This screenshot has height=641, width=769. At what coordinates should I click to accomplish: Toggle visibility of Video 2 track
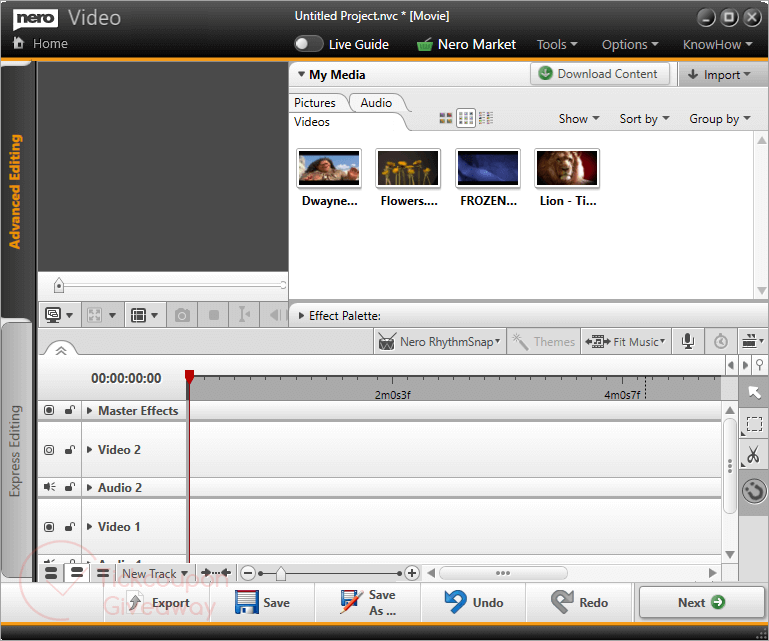click(x=49, y=450)
